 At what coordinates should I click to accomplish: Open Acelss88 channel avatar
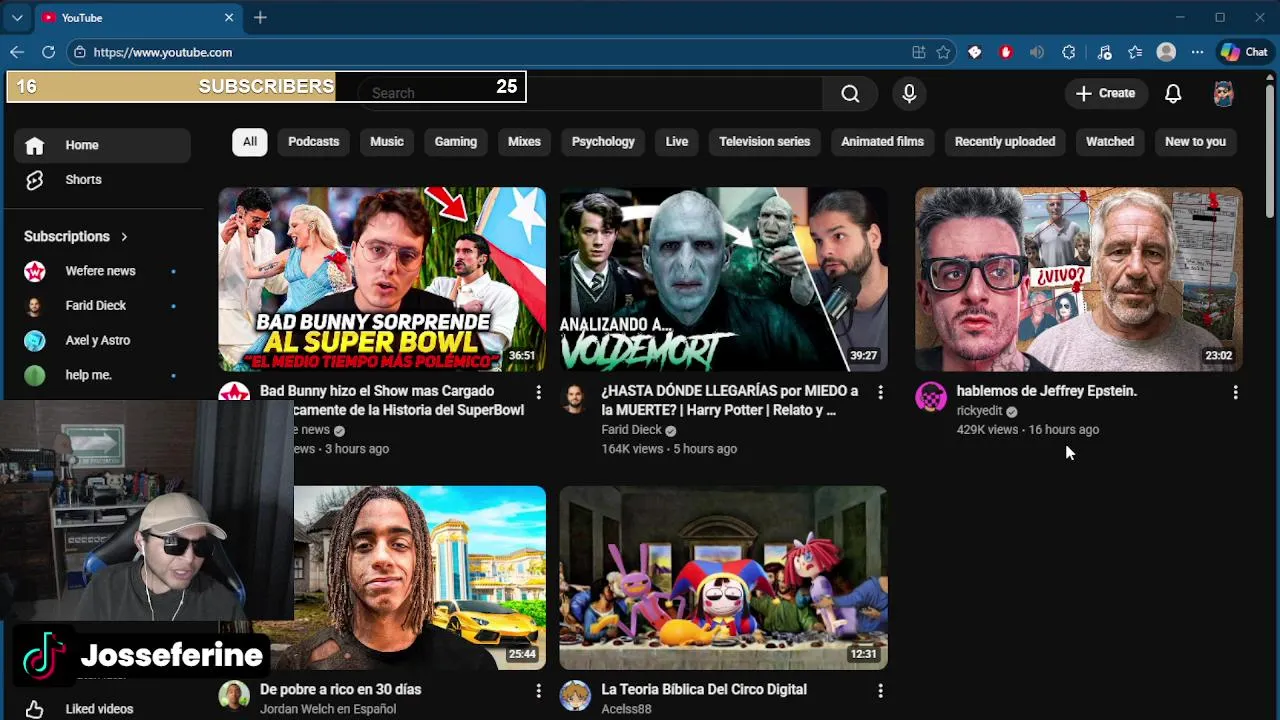[x=575, y=696]
